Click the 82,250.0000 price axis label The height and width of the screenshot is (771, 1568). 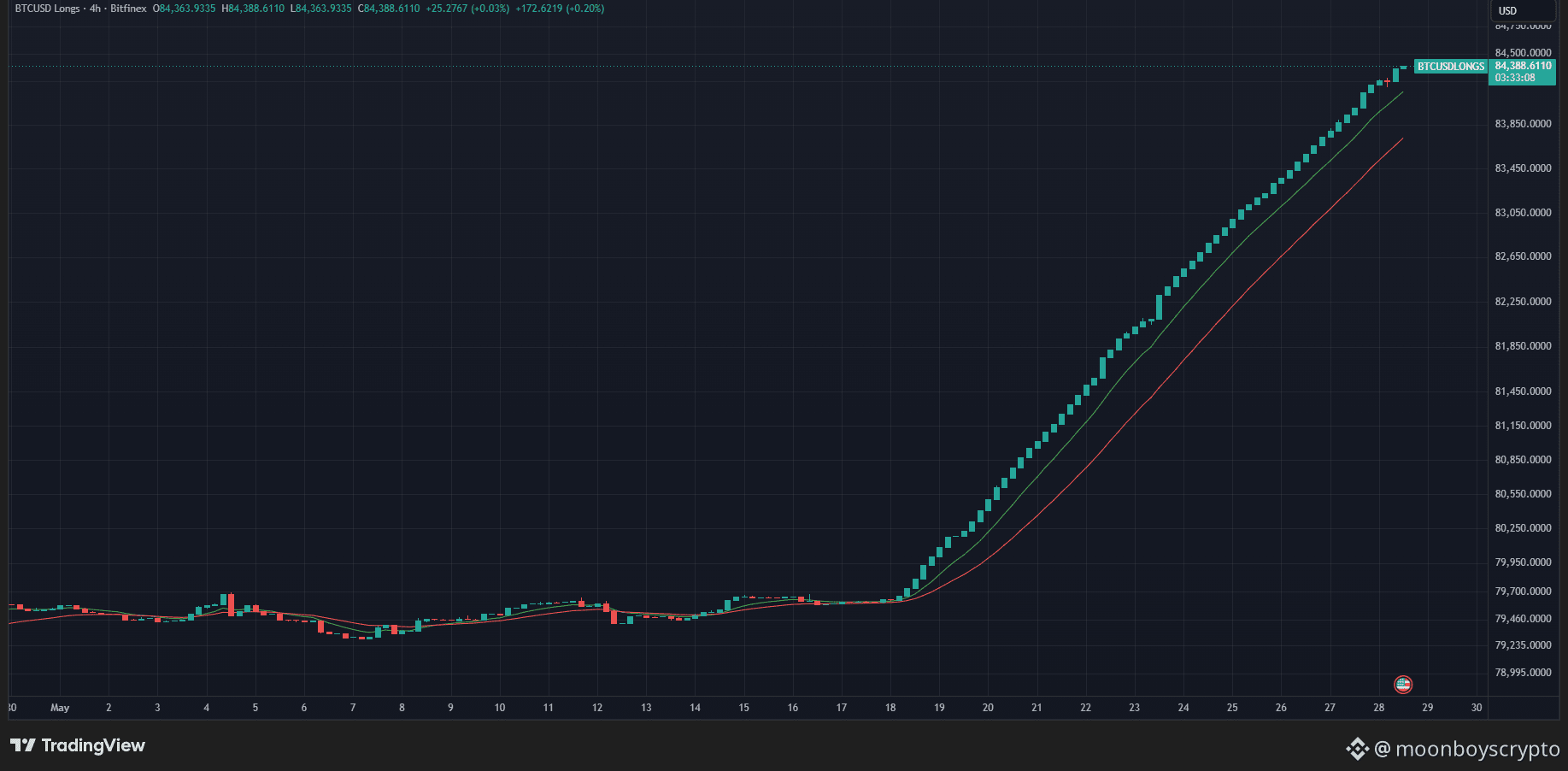[1524, 302]
